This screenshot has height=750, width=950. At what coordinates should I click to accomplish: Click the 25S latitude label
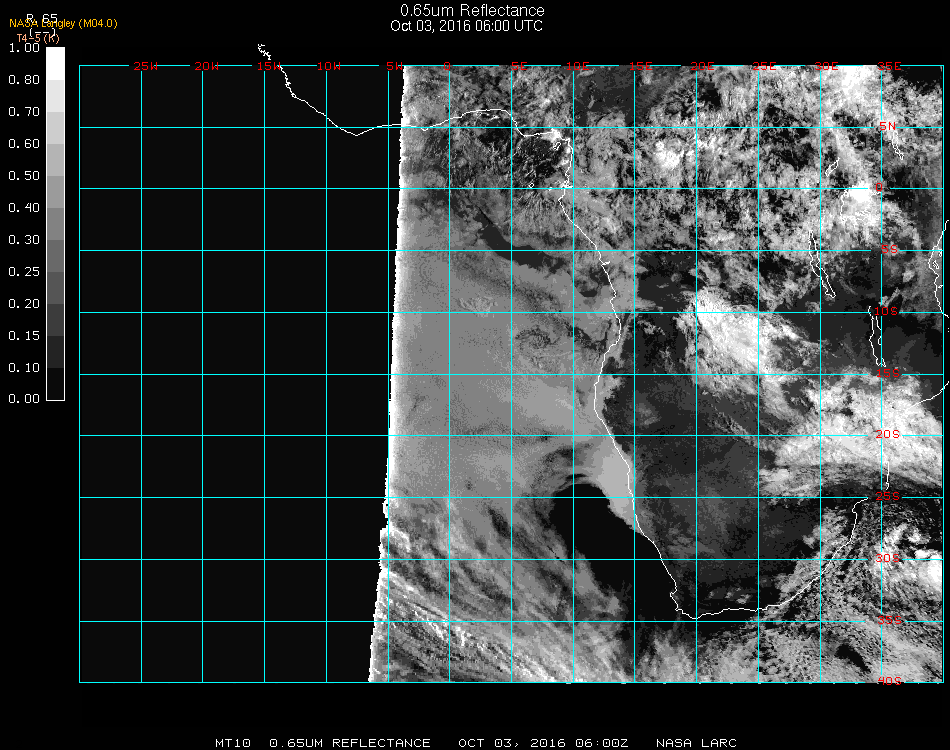[888, 497]
